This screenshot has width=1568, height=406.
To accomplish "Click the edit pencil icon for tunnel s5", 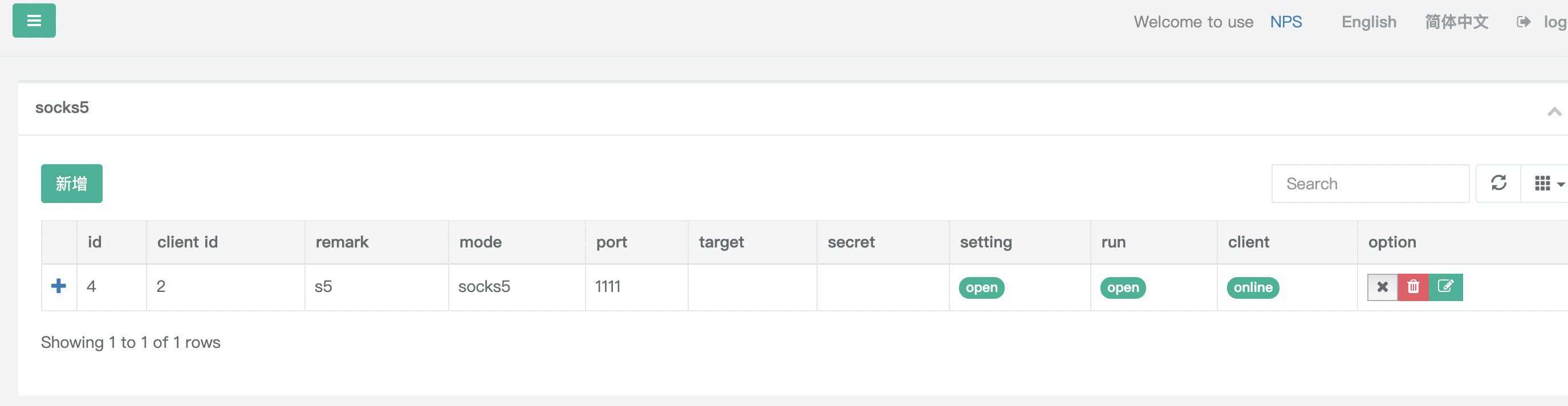I will point(1445,286).
